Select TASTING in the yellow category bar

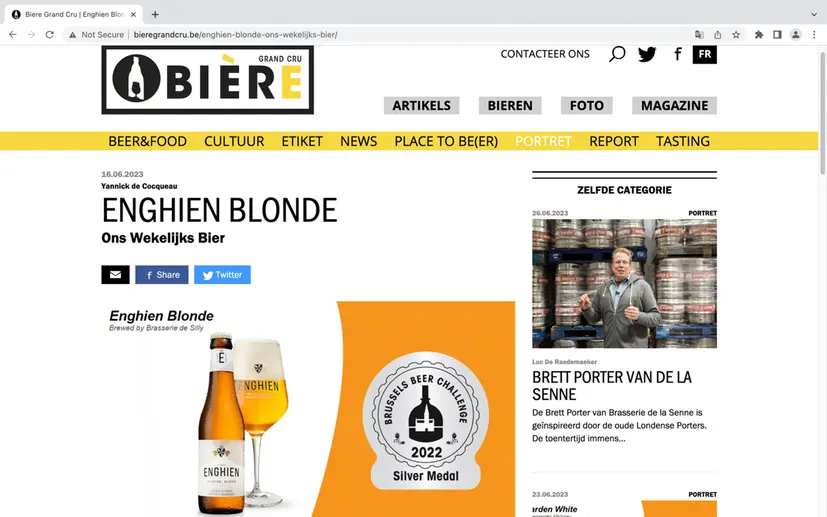pos(682,141)
